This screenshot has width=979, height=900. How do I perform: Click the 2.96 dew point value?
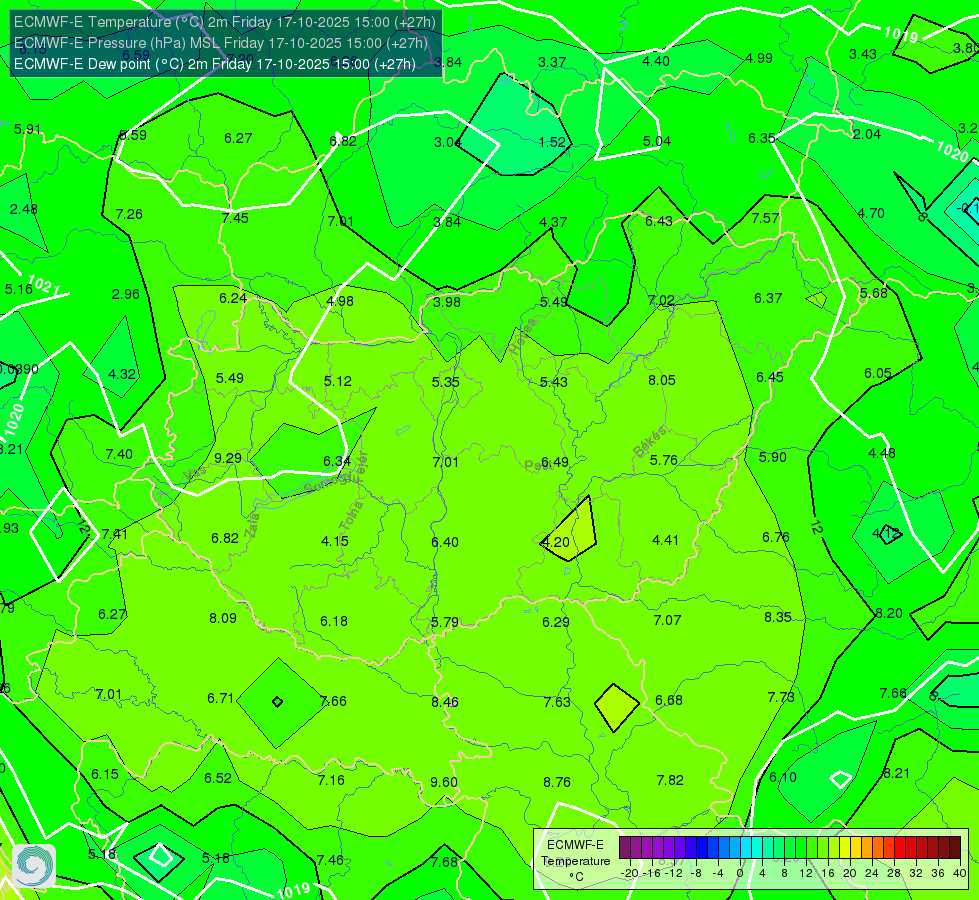pyautogui.click(x=125, y=294)
